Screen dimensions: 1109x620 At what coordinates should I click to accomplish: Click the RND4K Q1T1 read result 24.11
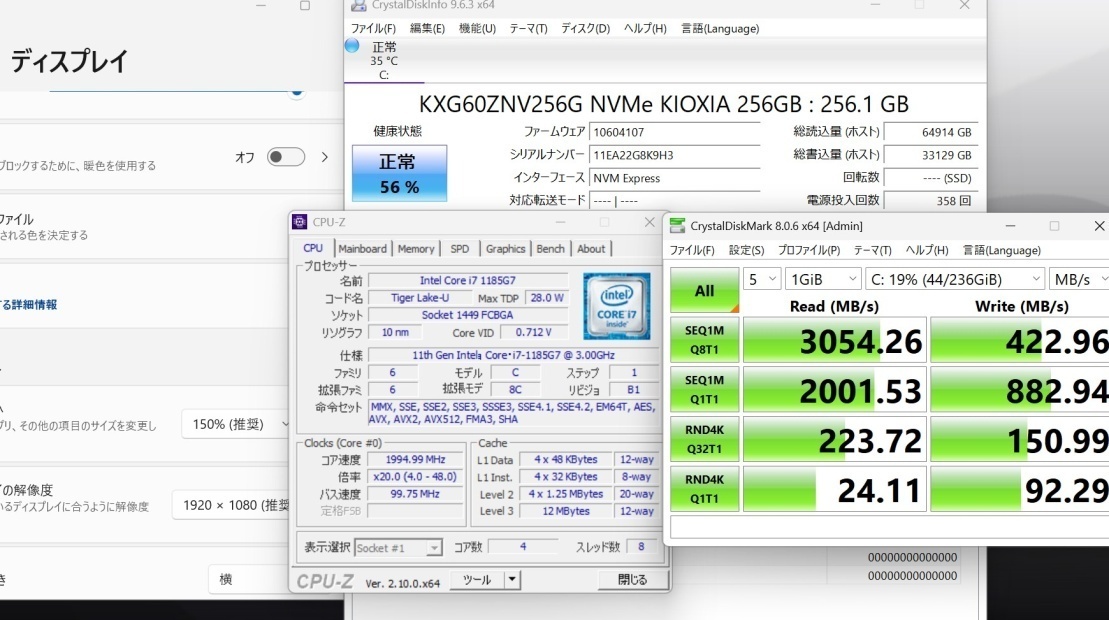tap(835, 489)
